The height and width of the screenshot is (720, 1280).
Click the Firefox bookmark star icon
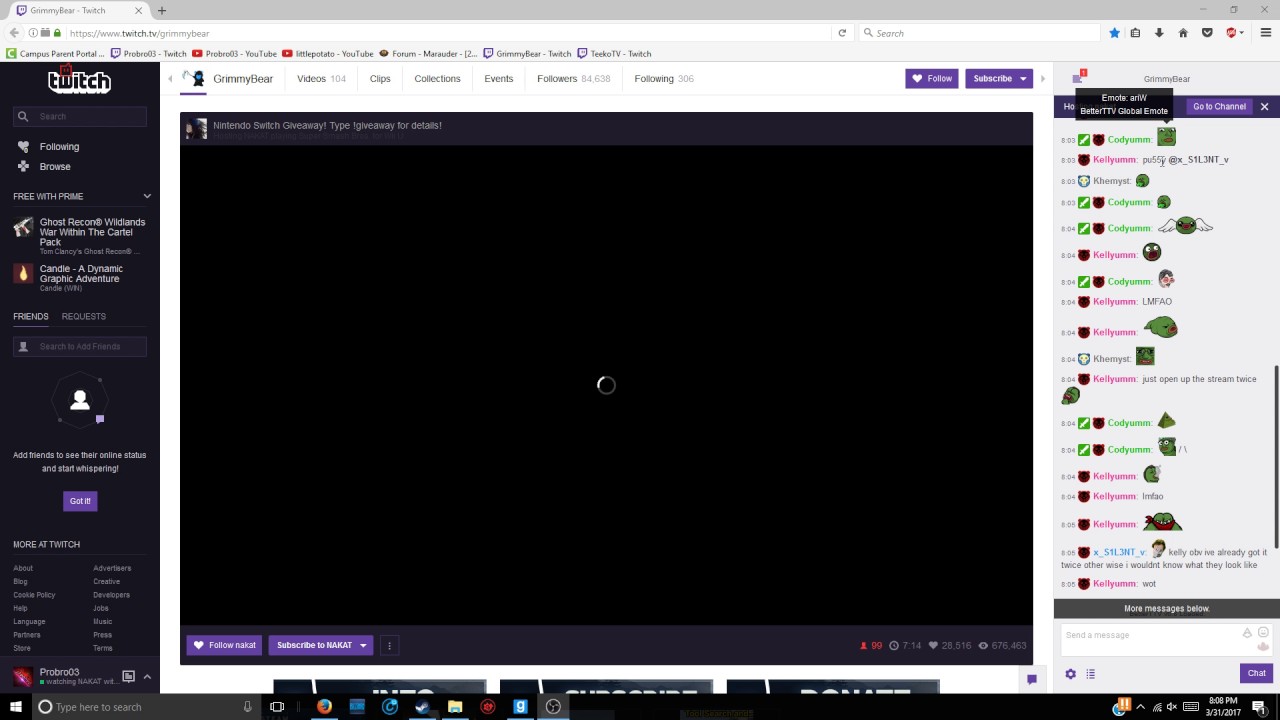[1114, 33]
